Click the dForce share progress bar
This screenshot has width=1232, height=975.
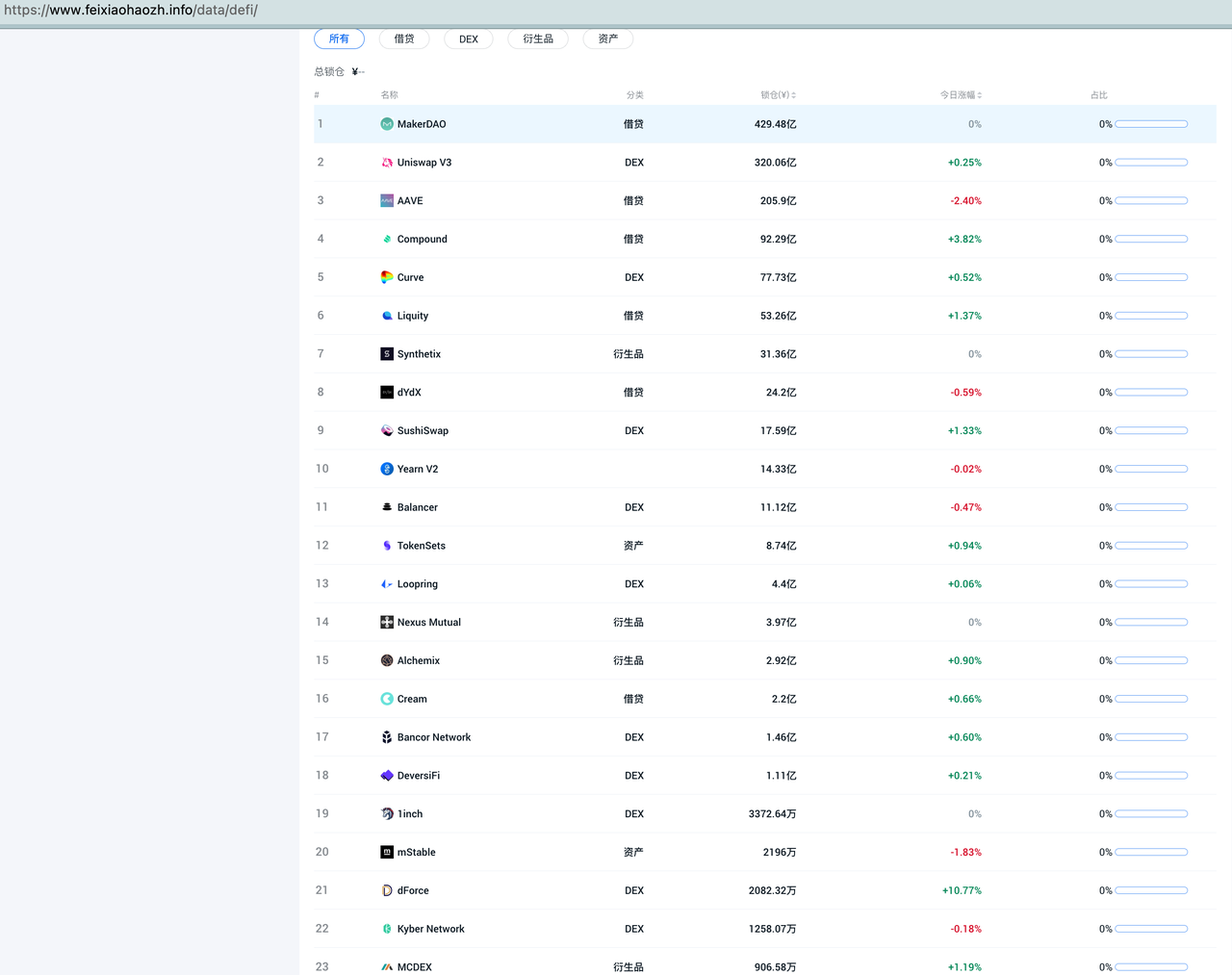(1151, 890)
